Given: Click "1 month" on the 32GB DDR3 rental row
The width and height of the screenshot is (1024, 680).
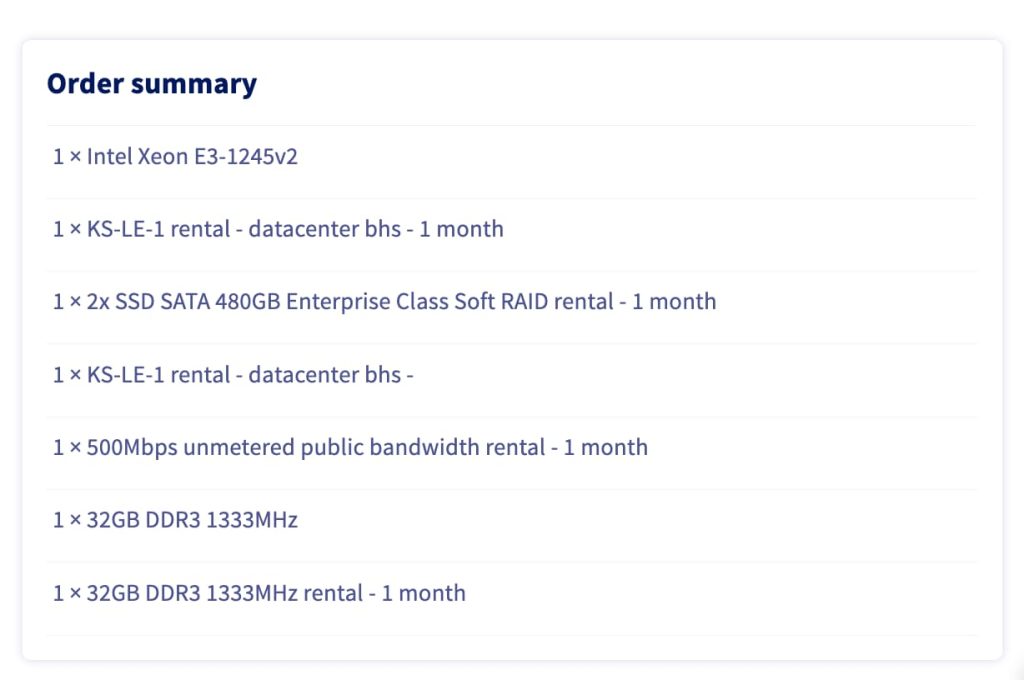Looking at the screenshot, I should pos(423,593).
